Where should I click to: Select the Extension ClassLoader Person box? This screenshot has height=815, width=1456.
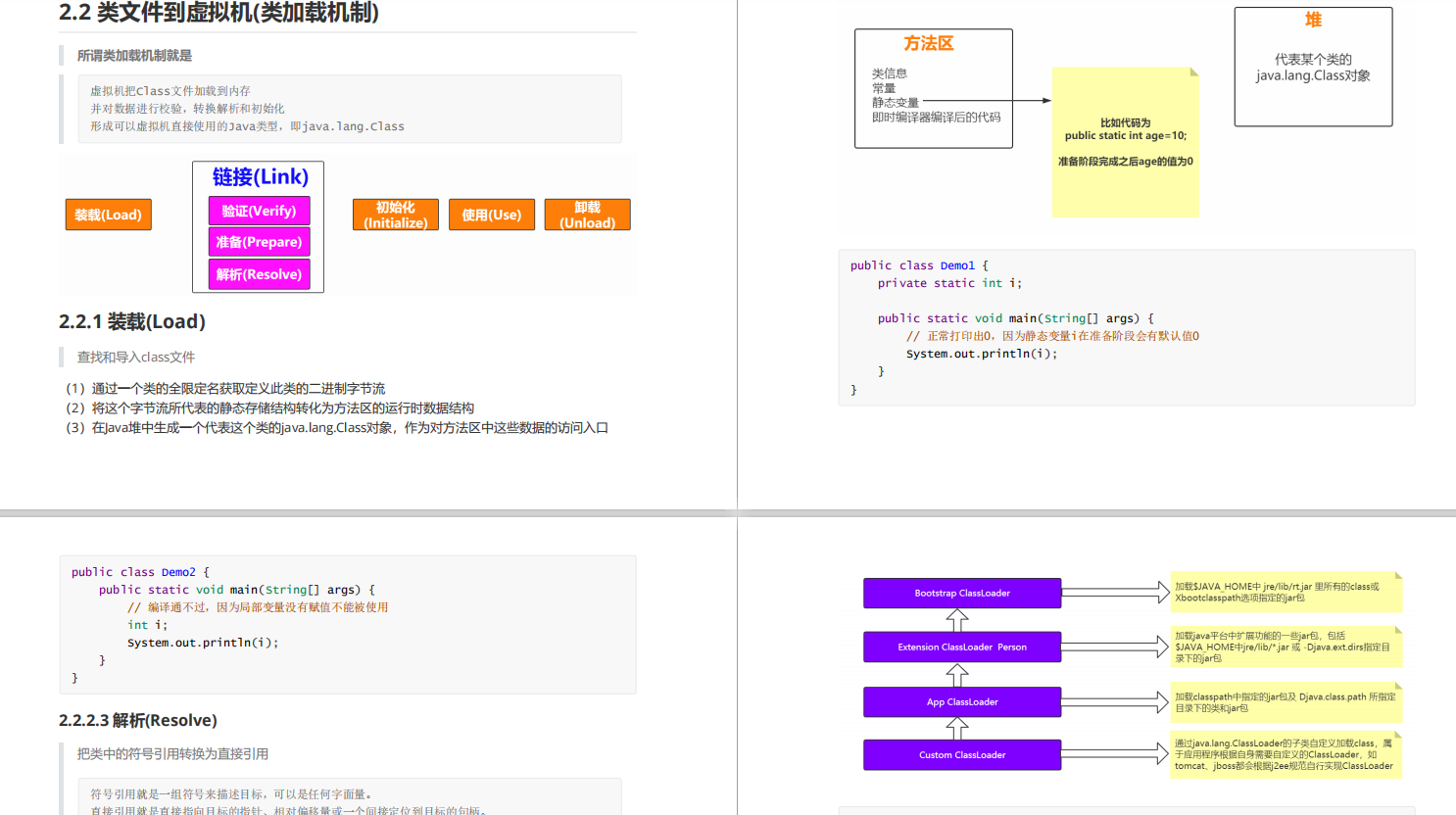pos(962,647)
